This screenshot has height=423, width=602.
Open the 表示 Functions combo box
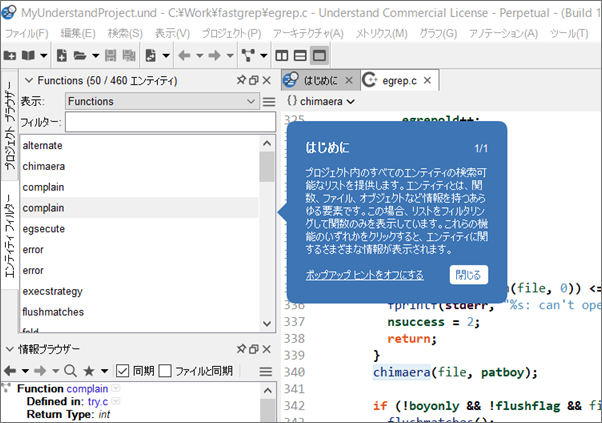pyautogui.click(x=162, y=101)
